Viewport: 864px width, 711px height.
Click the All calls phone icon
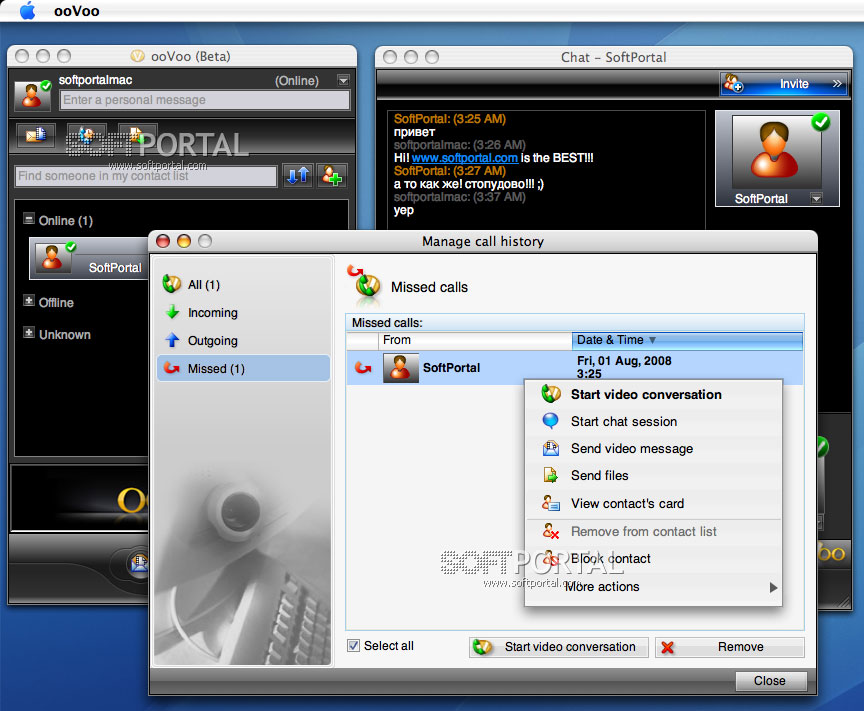point(172,284)
